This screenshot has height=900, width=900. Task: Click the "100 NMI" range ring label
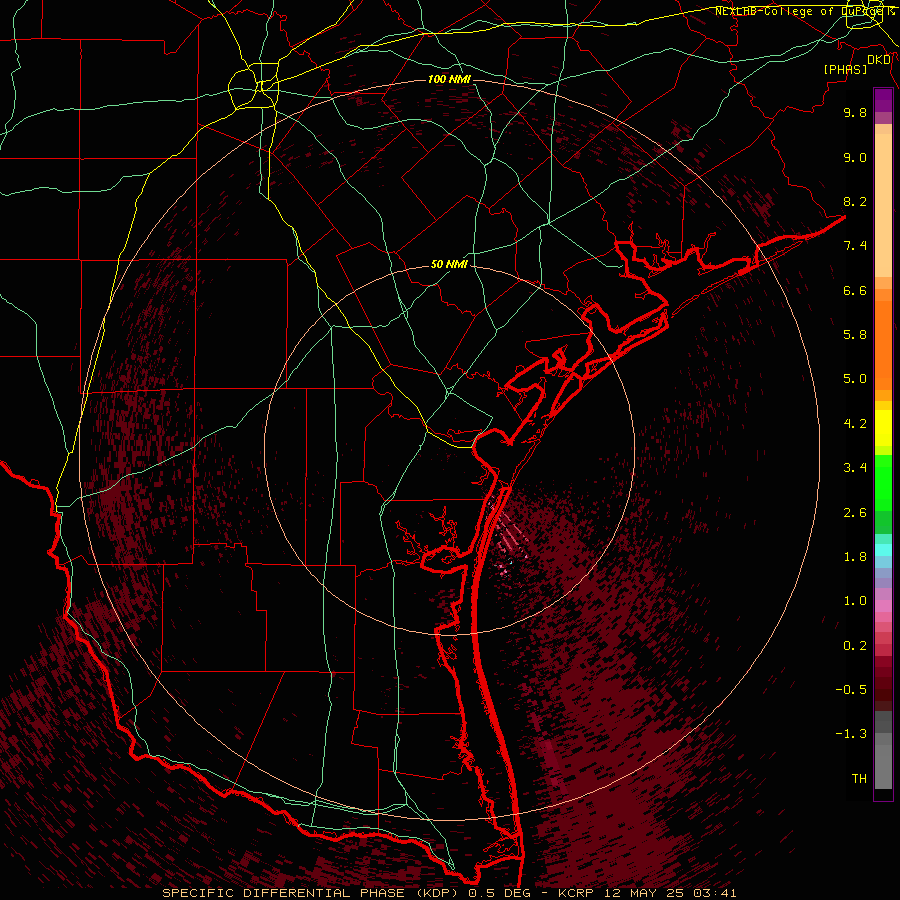tap(449, 79)
